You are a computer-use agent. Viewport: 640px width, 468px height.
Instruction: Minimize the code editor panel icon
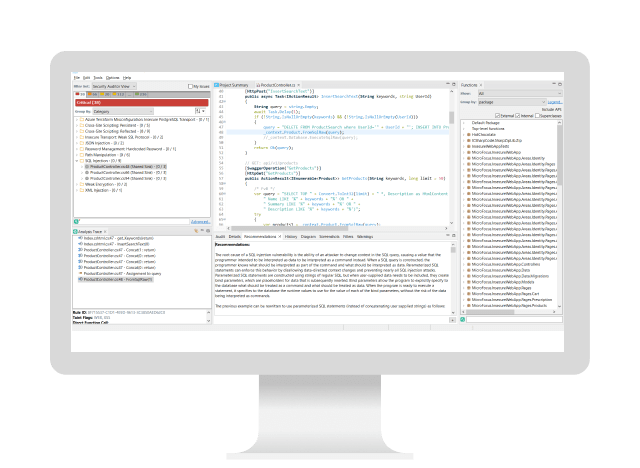448,84
